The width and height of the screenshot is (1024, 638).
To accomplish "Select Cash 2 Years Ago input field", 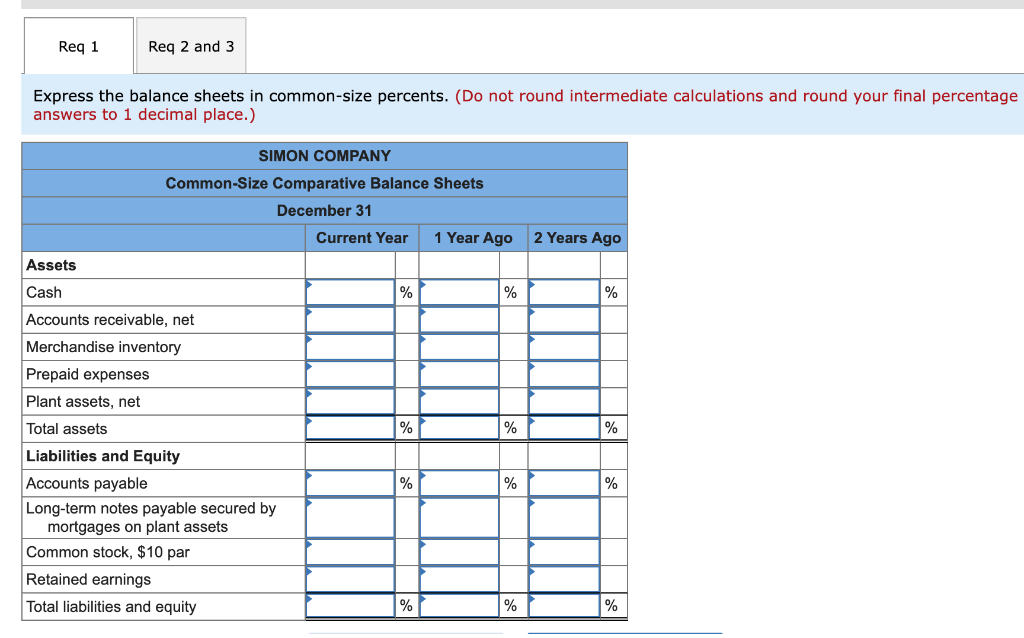I will click(564, 293).
